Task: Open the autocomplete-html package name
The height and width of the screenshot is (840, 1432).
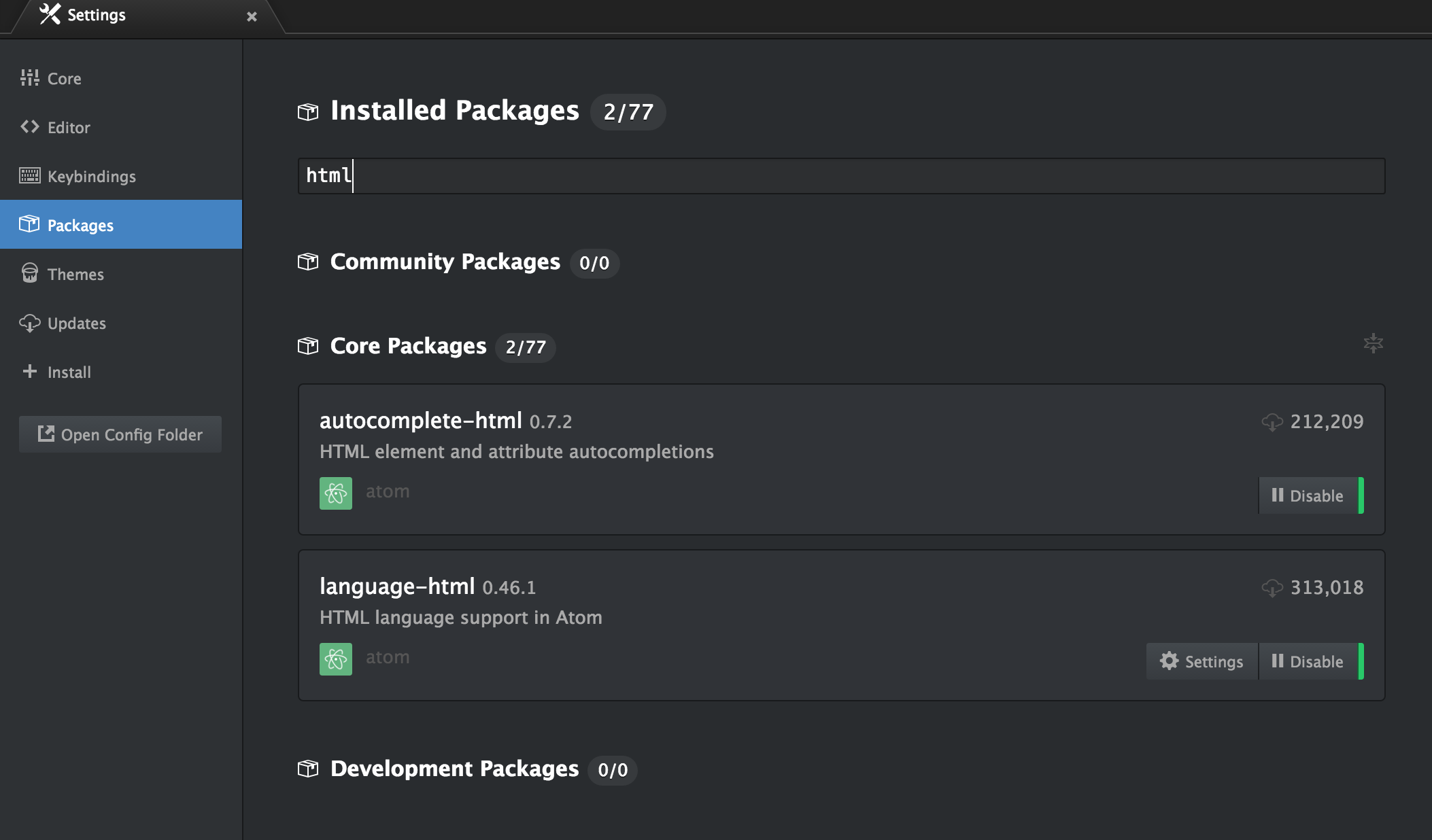Action: 421,421
